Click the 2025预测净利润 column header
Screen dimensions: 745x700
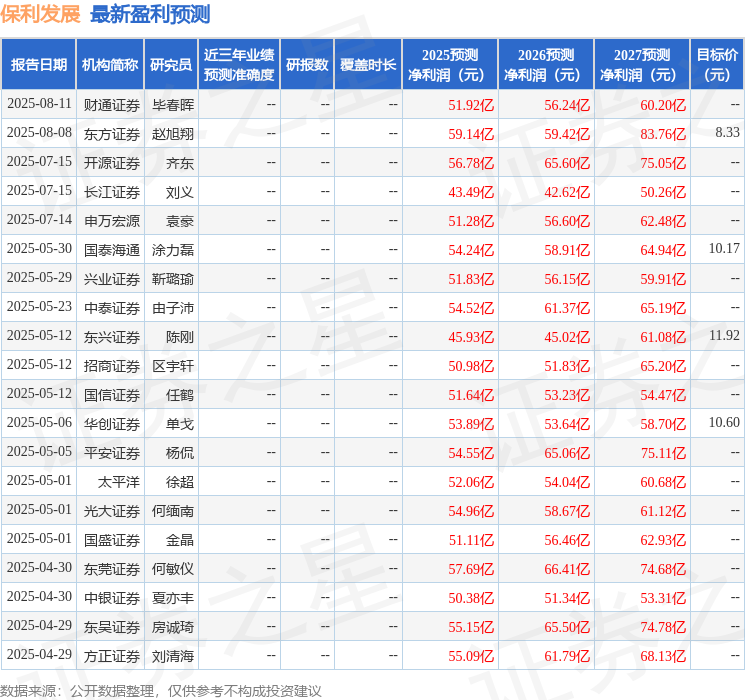[450, 65]
